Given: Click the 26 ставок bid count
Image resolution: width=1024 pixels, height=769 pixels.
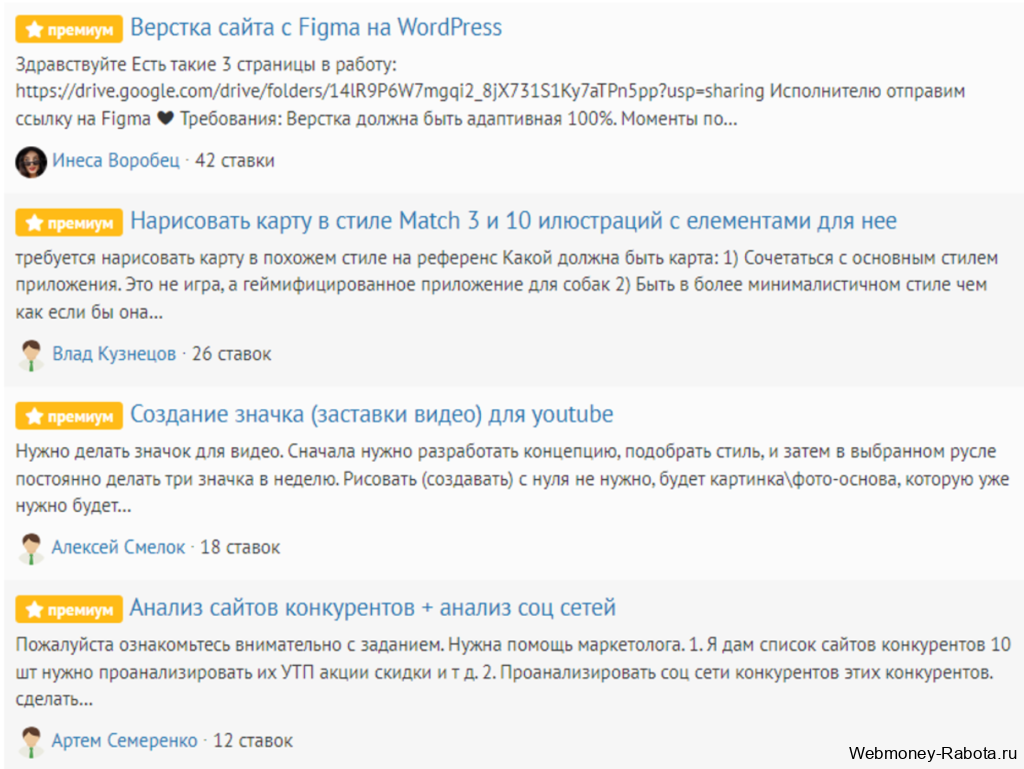Looking at the screenshot, I should coord(231,354).
